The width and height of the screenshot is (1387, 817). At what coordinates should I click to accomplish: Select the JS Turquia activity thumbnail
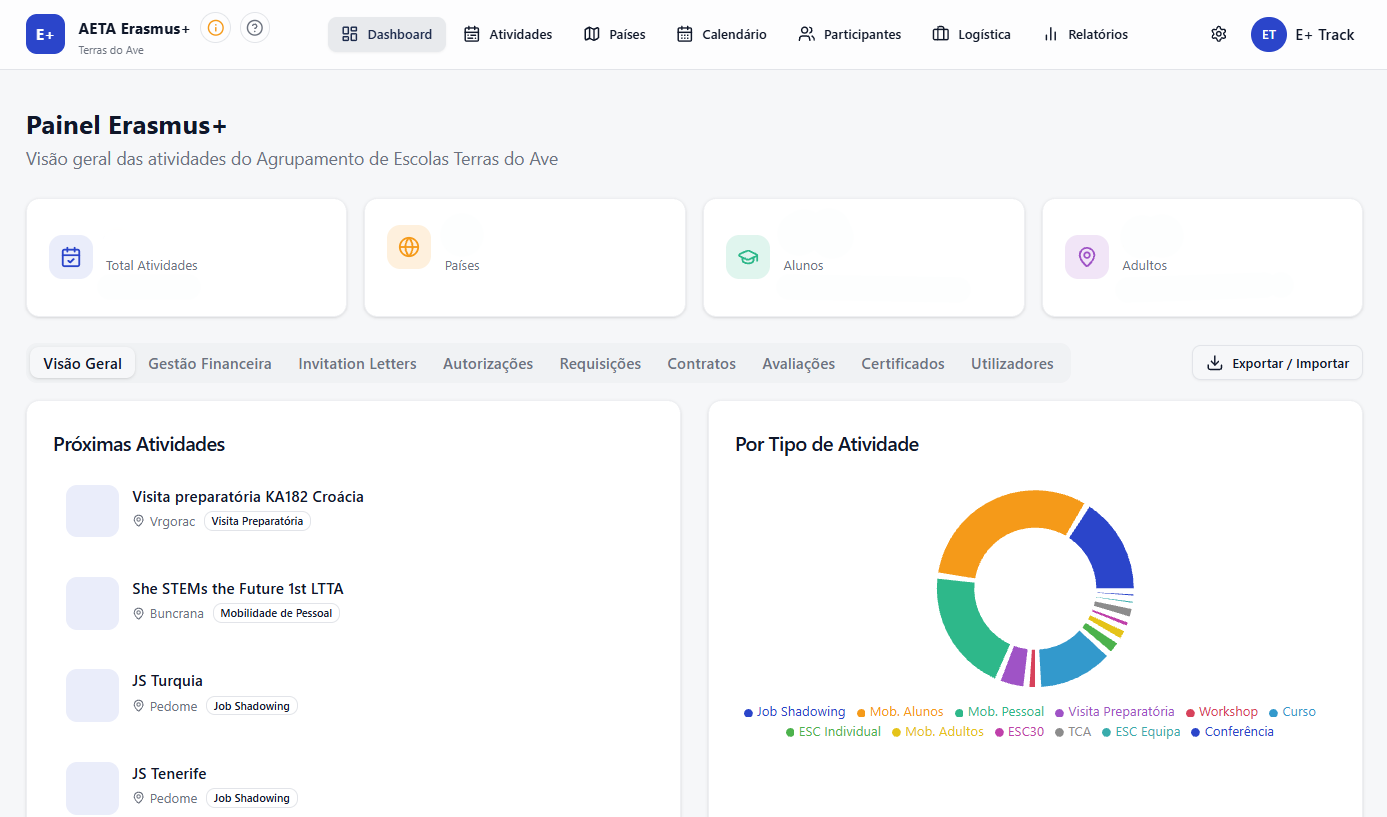point(92,695)
